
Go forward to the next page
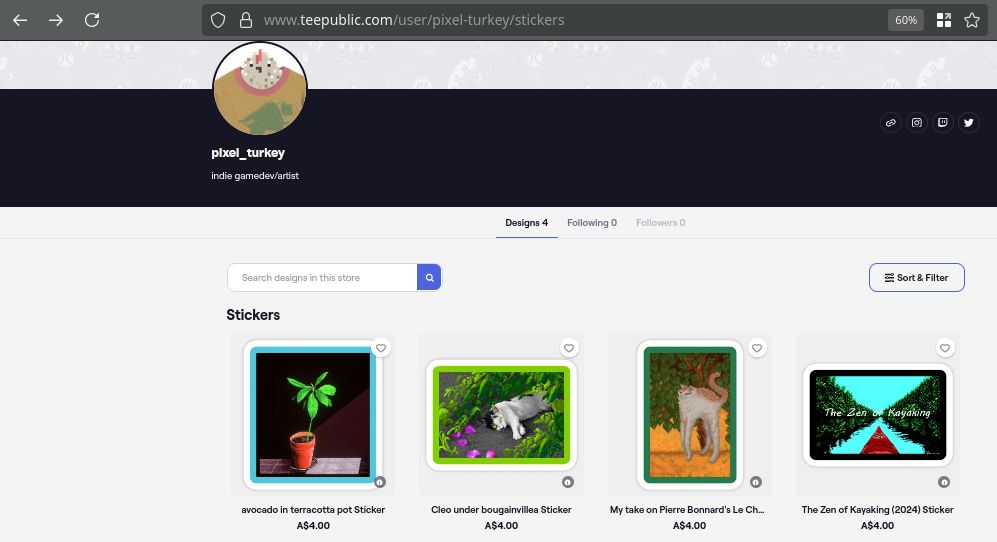click(x=56, y=20)
